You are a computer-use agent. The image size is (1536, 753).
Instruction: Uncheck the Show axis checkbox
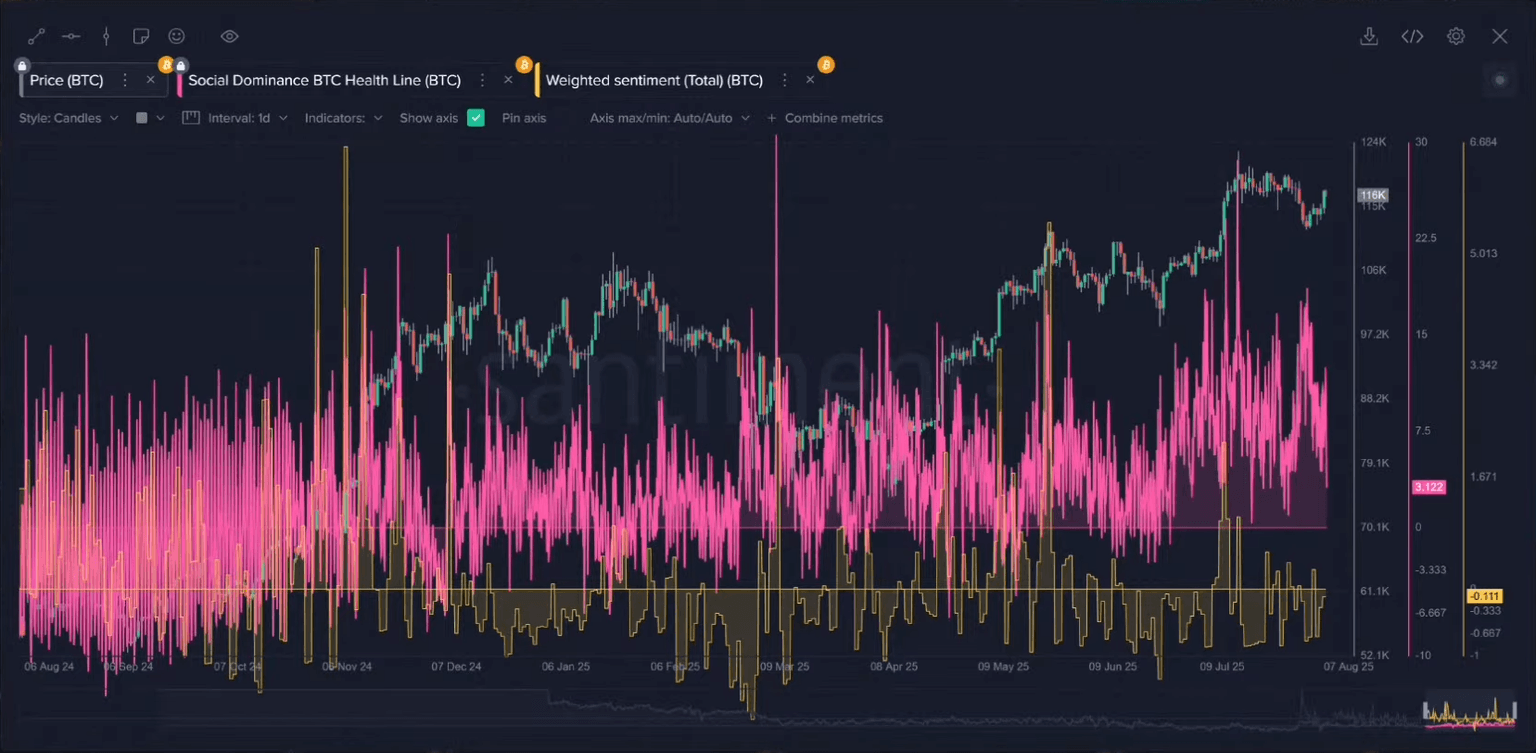click(476, 118)
